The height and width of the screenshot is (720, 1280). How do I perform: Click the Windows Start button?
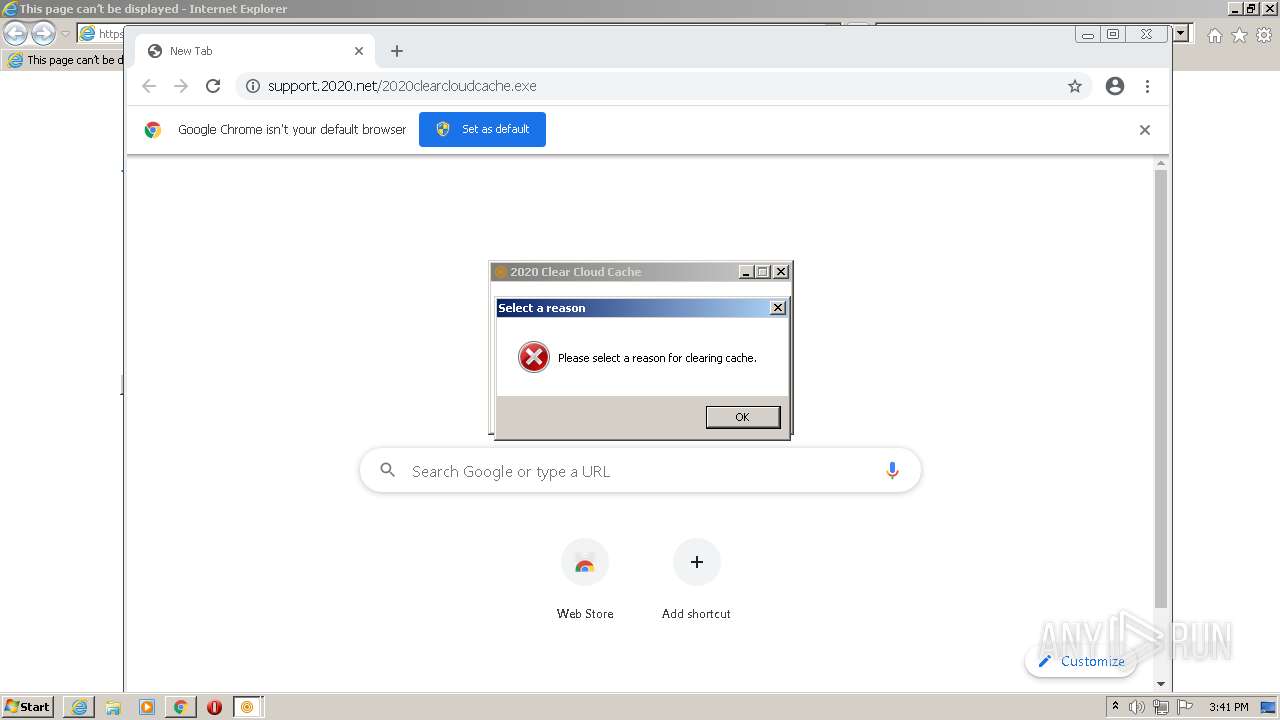pos(27,707)
